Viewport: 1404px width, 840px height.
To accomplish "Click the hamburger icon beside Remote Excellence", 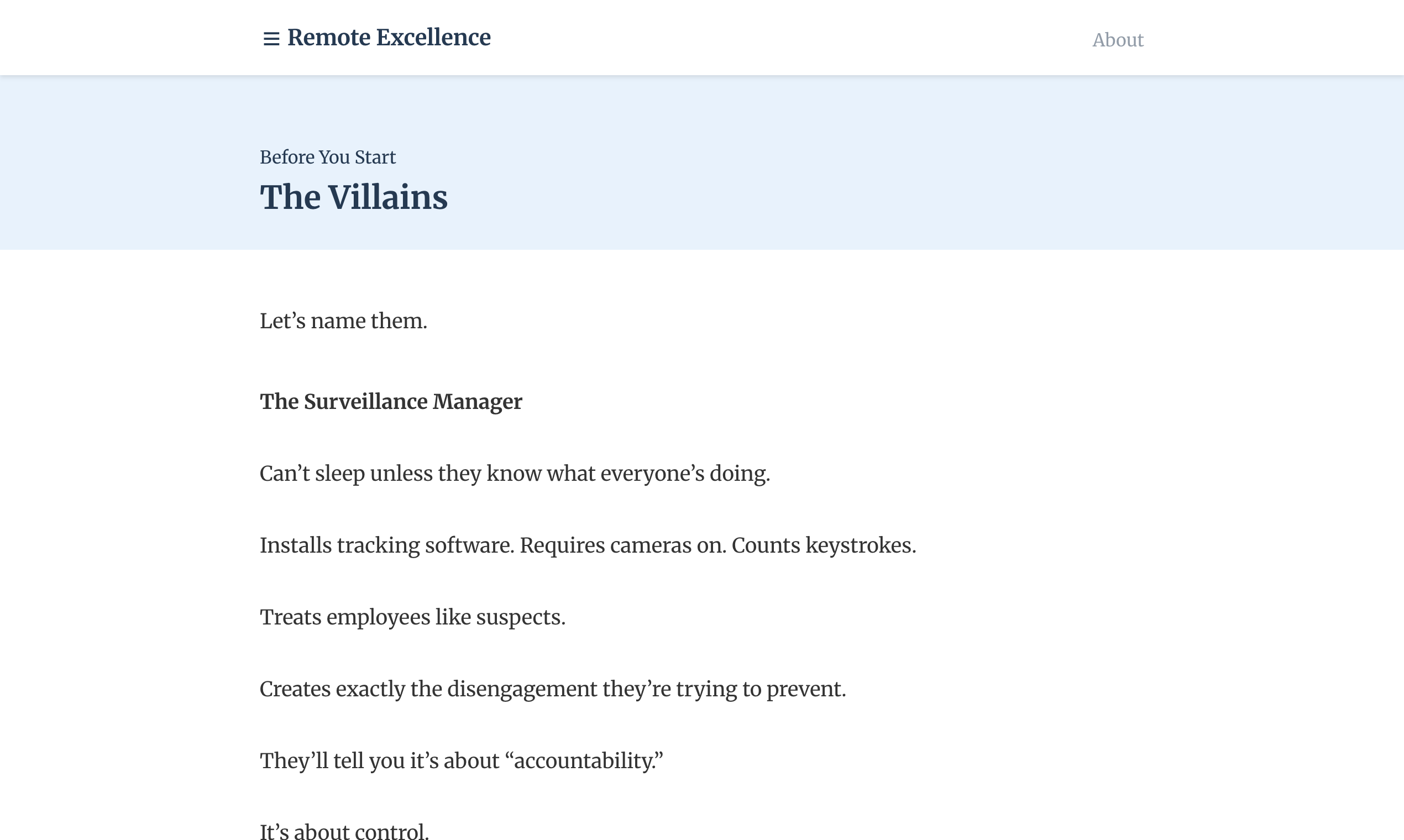I will pyautogui.click(x=271, y=38).
